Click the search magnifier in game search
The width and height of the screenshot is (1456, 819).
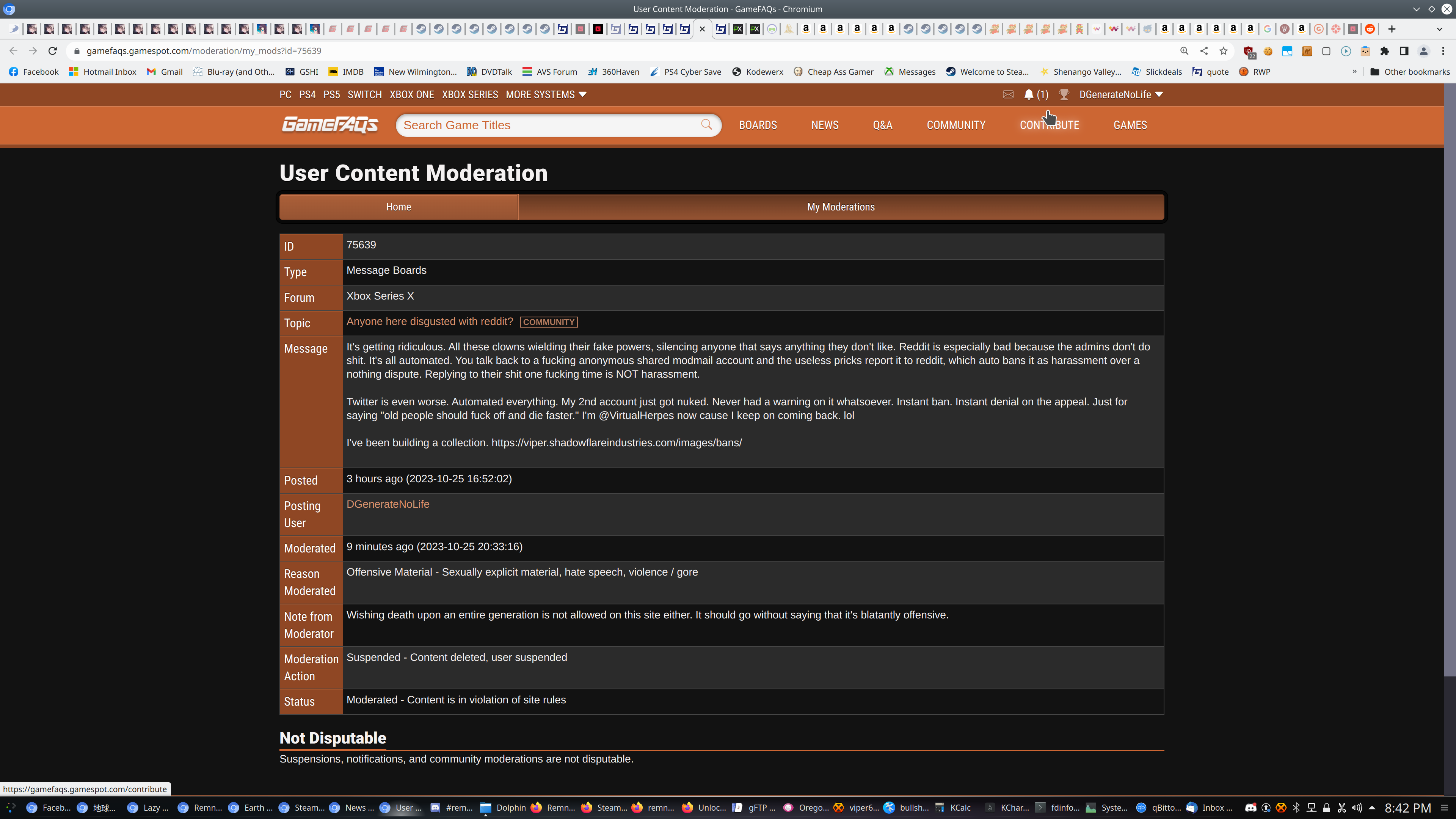click(x=706, y=124)
